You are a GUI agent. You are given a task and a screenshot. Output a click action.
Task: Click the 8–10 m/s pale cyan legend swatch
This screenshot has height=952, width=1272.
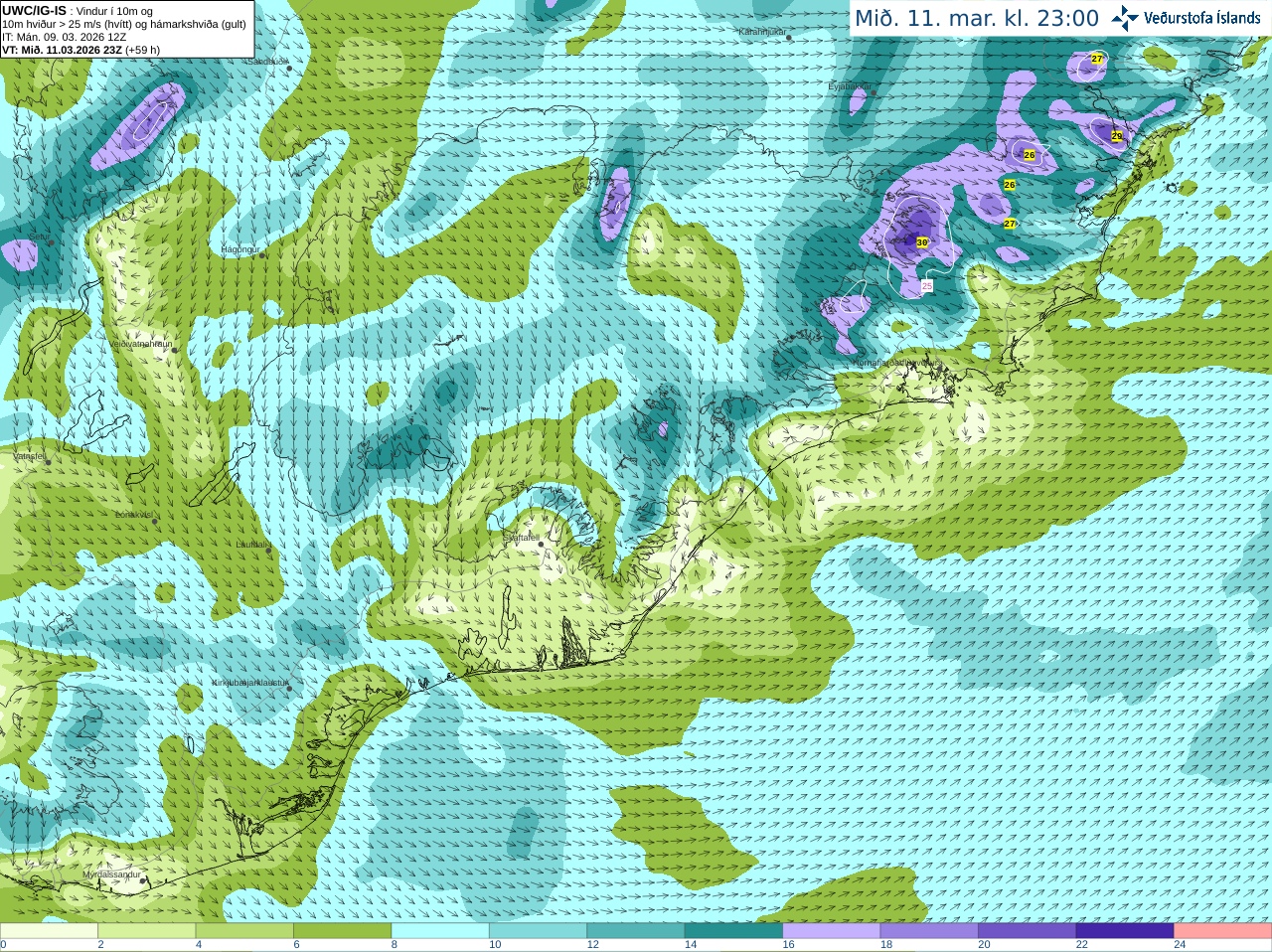[x=440, y=931]
